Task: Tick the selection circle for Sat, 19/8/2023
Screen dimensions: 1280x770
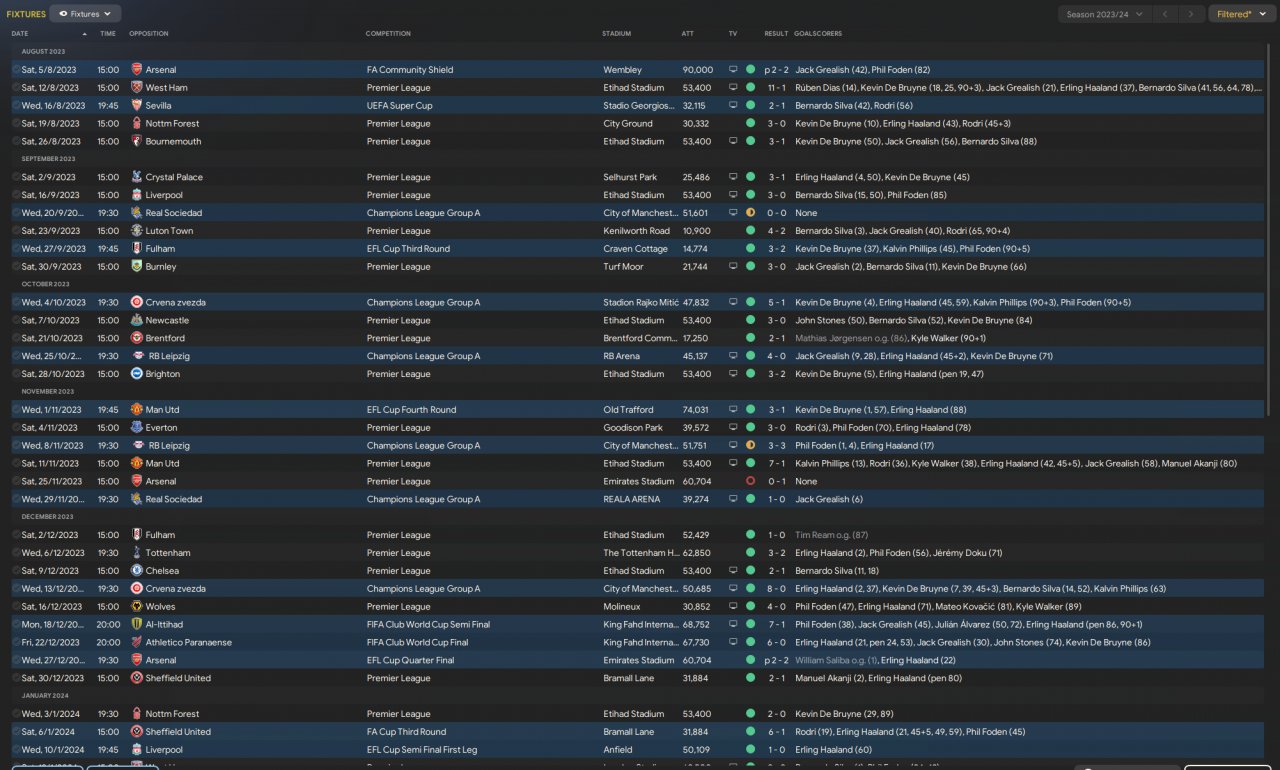Action: (16, 124)
